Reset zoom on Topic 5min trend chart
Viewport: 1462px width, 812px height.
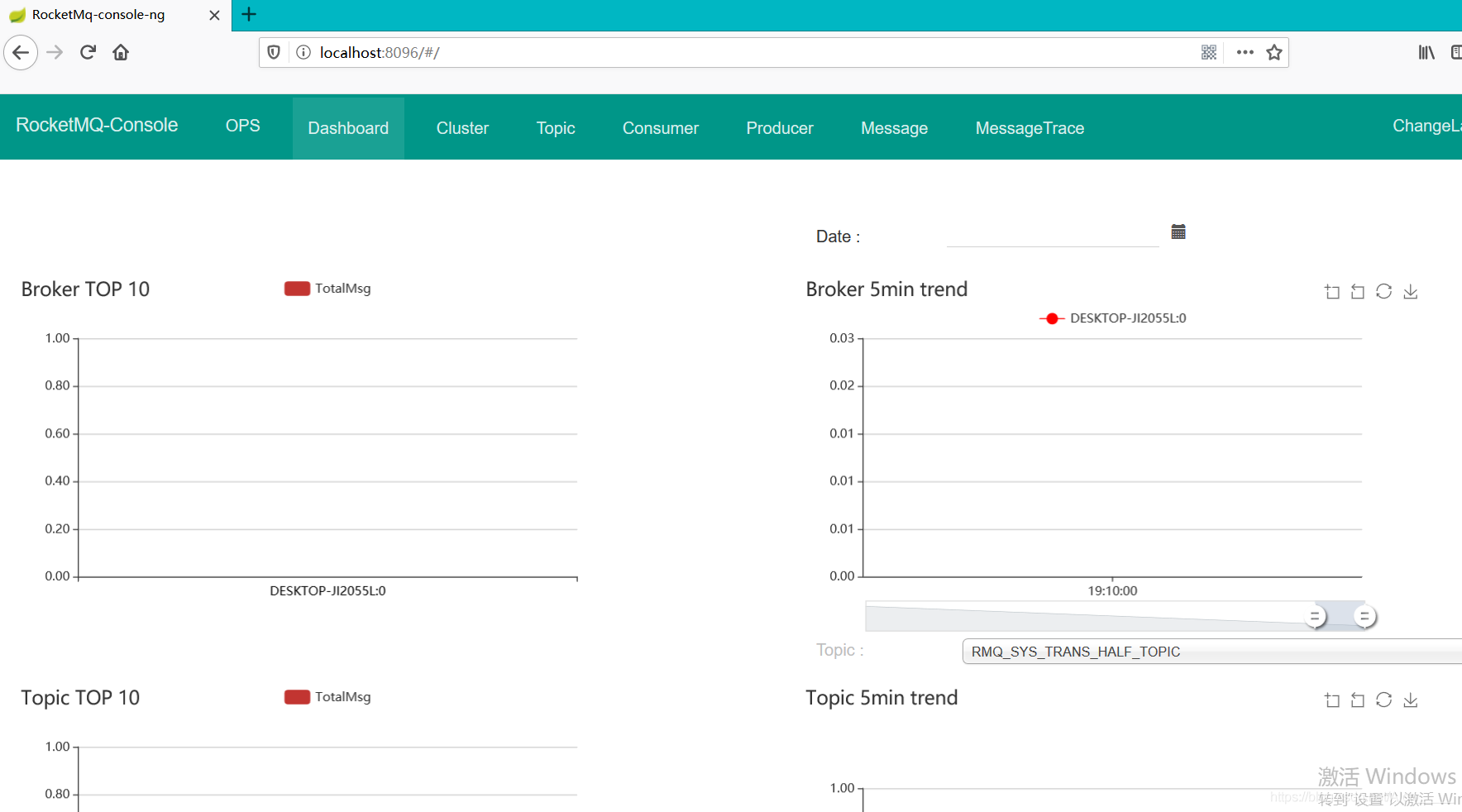(x=1358, y=700)
